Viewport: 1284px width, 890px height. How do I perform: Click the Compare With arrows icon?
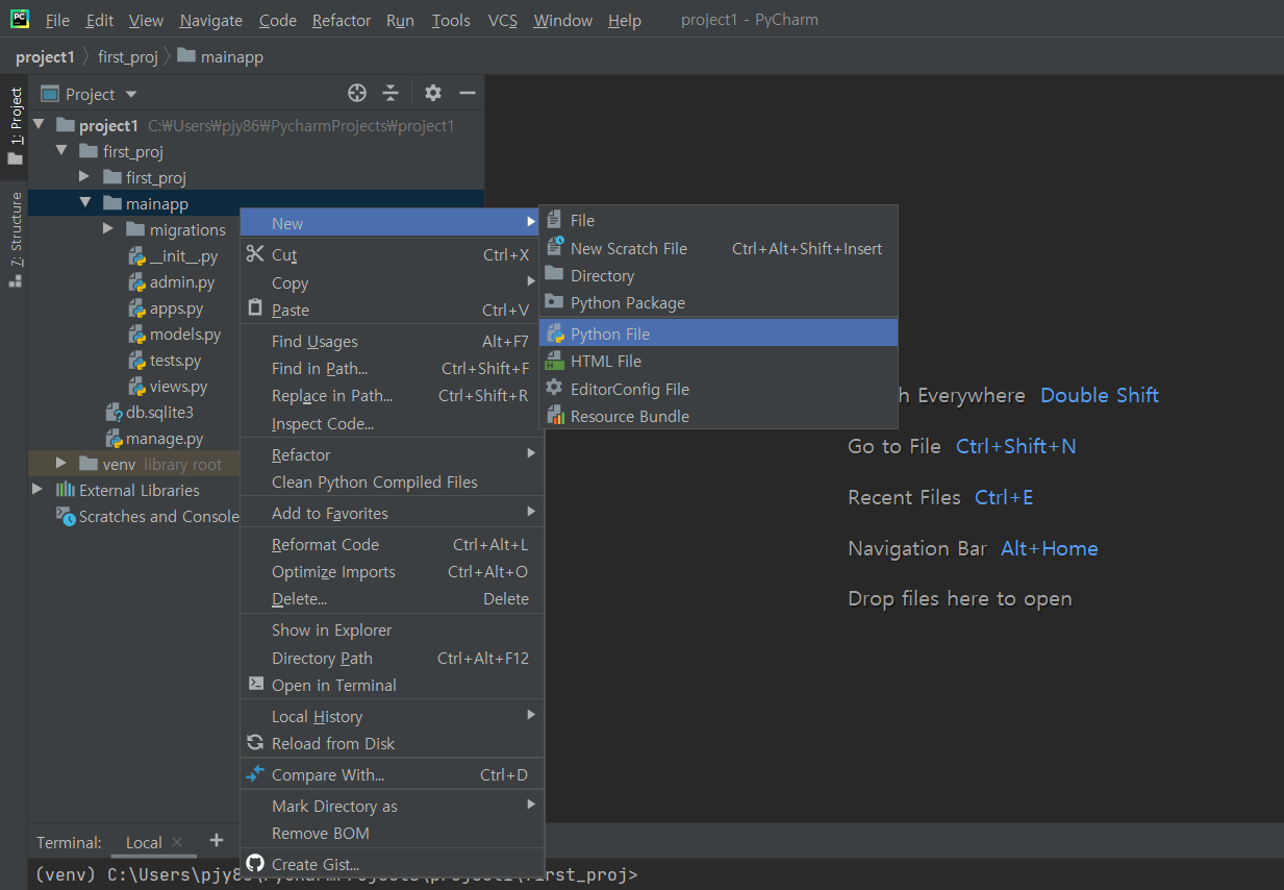click(256, 773)
